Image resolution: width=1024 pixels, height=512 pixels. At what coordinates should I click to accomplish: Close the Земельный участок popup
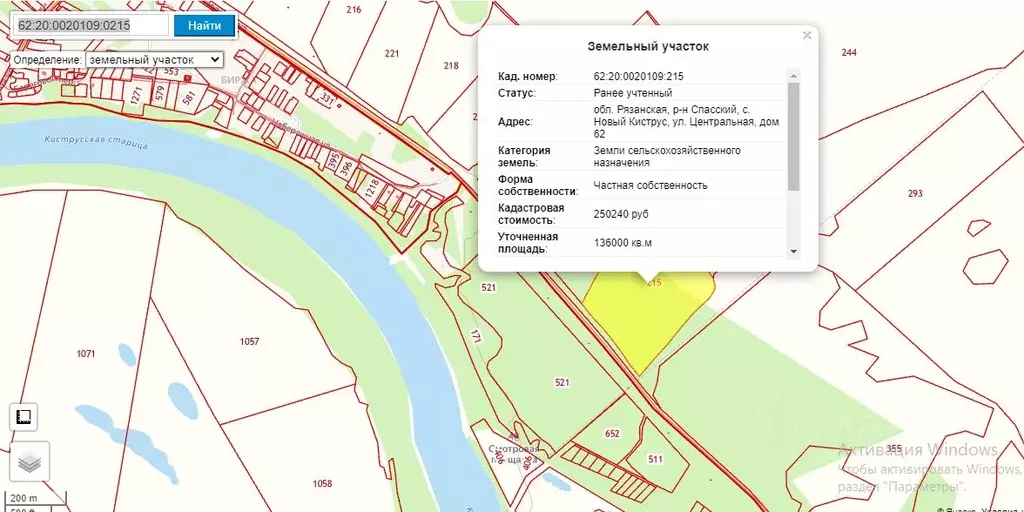point(807,35)
